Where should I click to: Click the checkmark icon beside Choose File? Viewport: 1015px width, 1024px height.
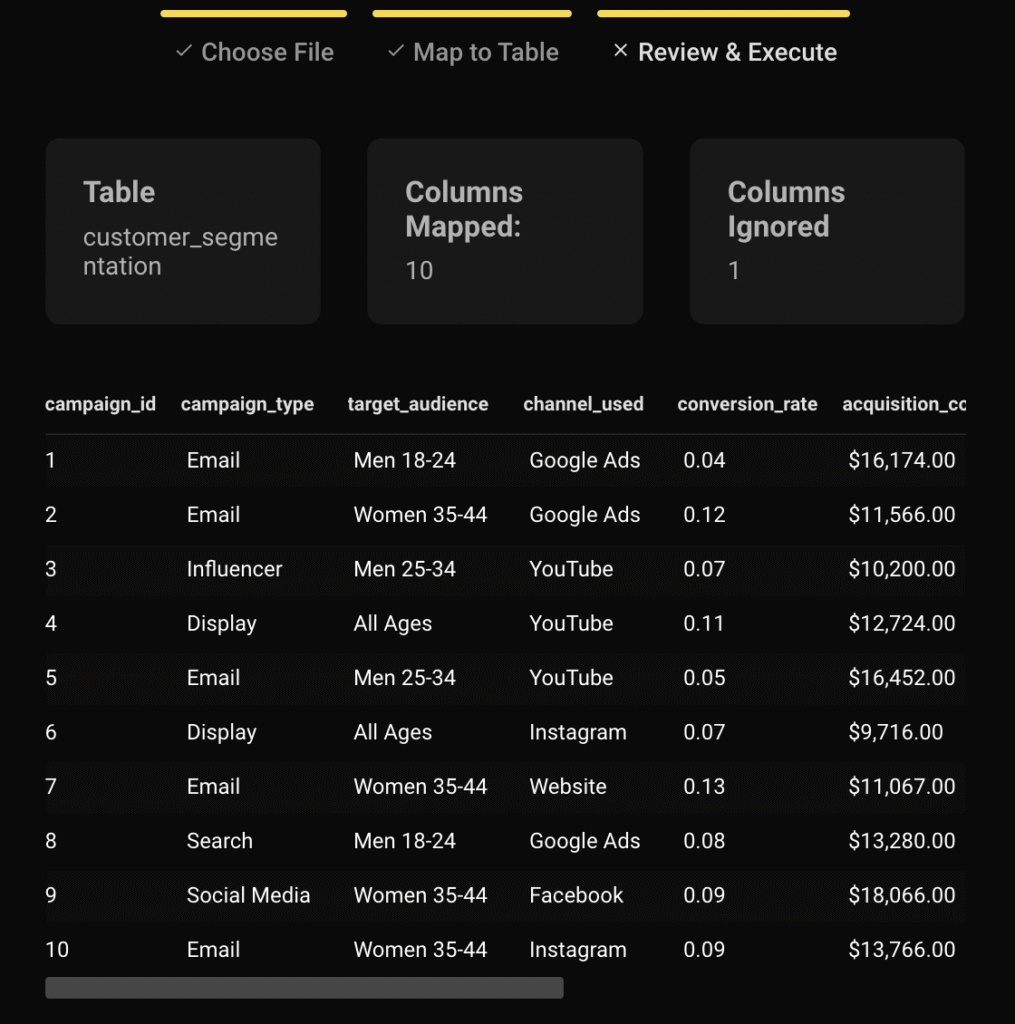point(183,51)
